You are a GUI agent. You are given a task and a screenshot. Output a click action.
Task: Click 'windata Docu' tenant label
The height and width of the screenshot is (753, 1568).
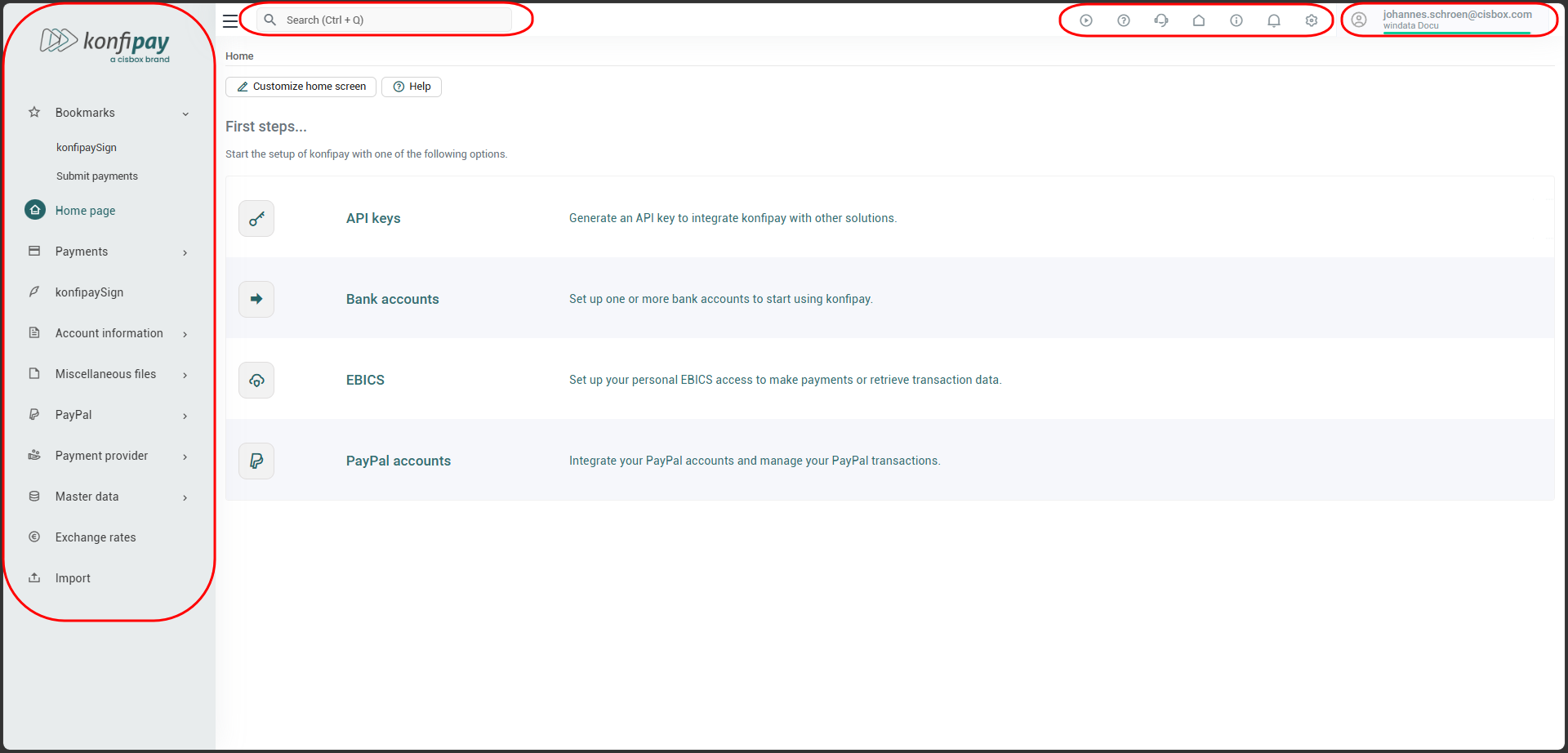[1410, 25]
